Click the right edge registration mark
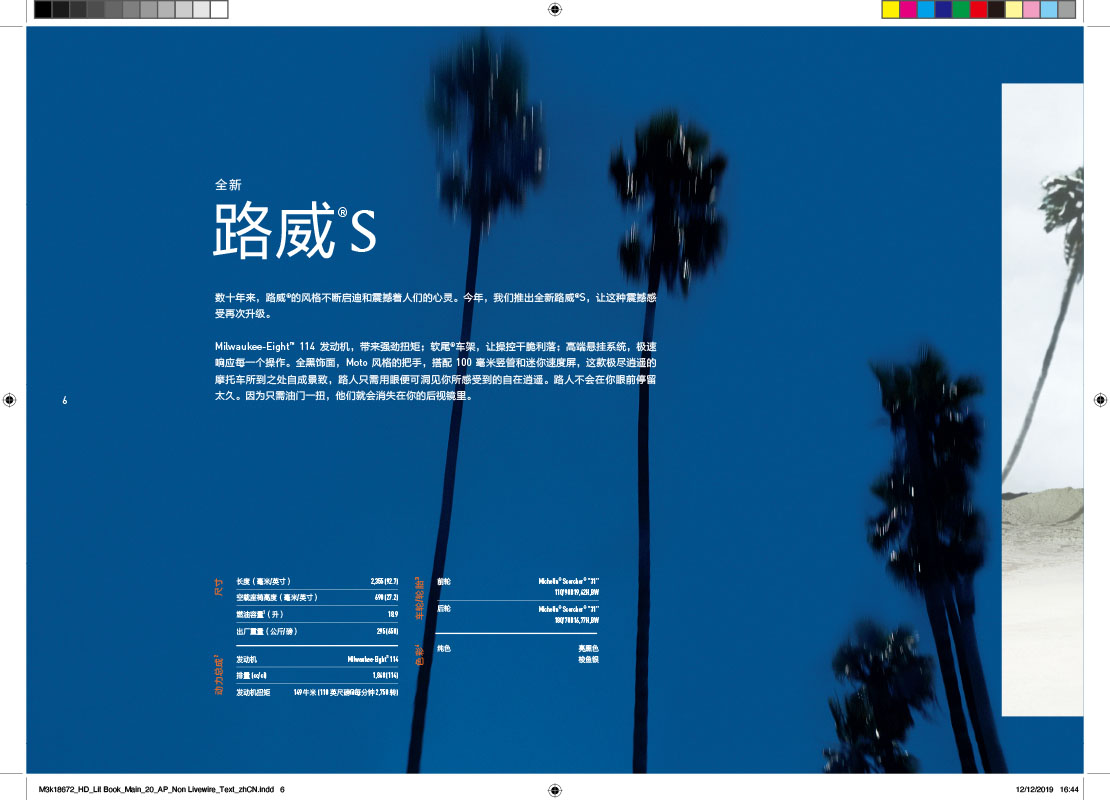The height and width of the screenshot is (800, 1110). [1100, 400]
